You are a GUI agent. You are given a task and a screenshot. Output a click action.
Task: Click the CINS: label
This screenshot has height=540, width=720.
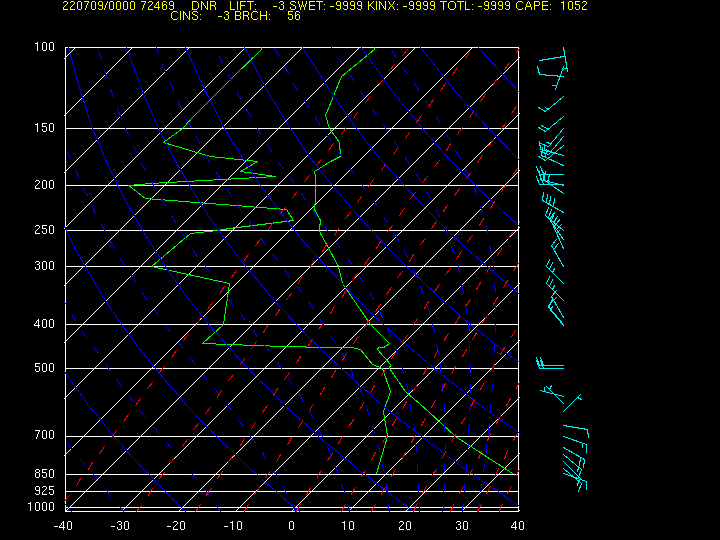point(186,16)
